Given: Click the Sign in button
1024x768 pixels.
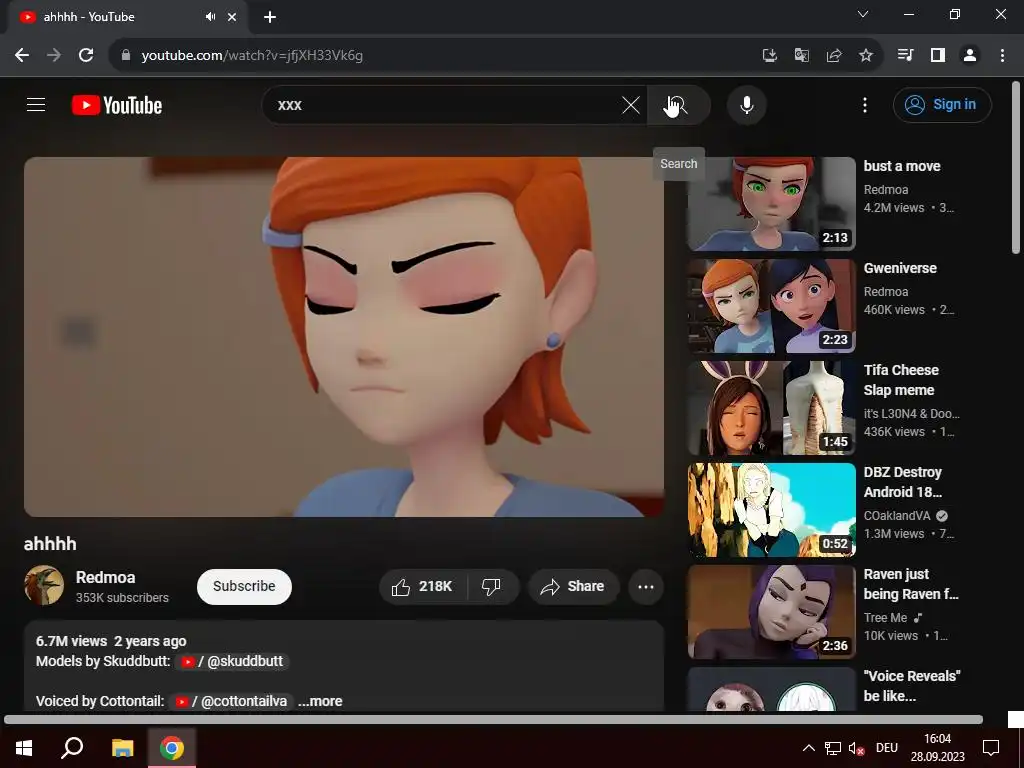Looking at the screenshot, I should [x=942, y=104].
